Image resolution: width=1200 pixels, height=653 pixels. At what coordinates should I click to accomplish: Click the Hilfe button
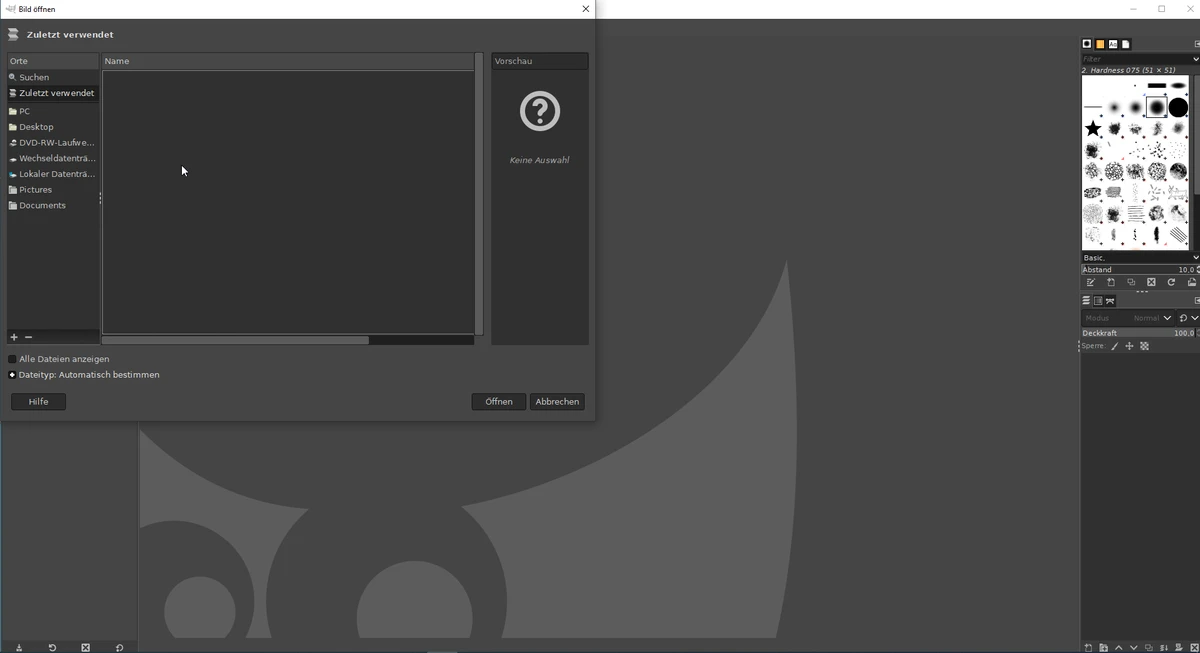click(x=38, y=401)
